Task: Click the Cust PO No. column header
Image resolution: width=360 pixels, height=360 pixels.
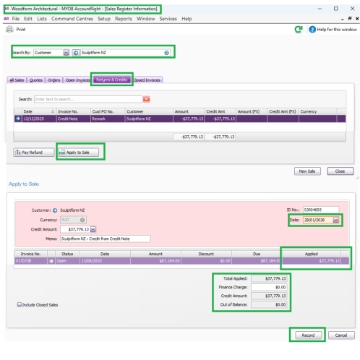Action: point(107,111)
